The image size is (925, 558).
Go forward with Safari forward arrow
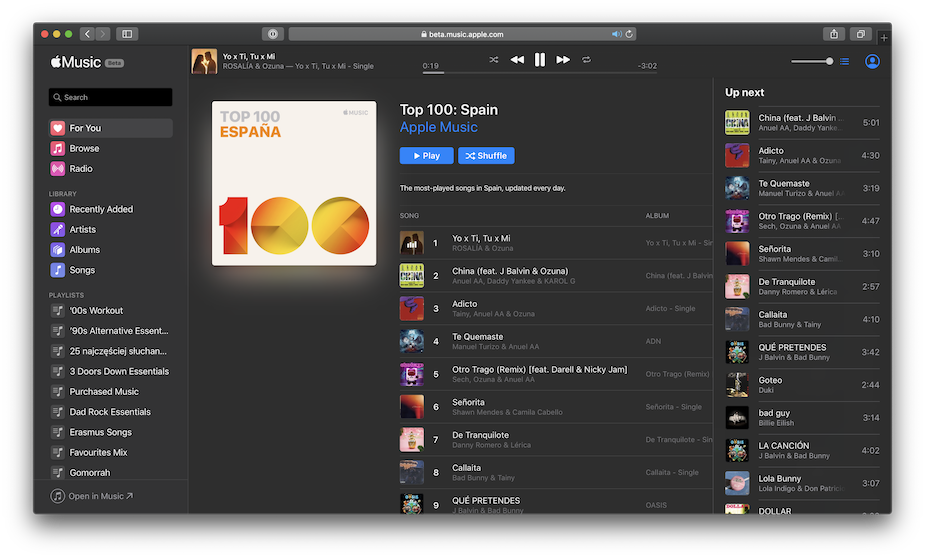pos(103,34)
